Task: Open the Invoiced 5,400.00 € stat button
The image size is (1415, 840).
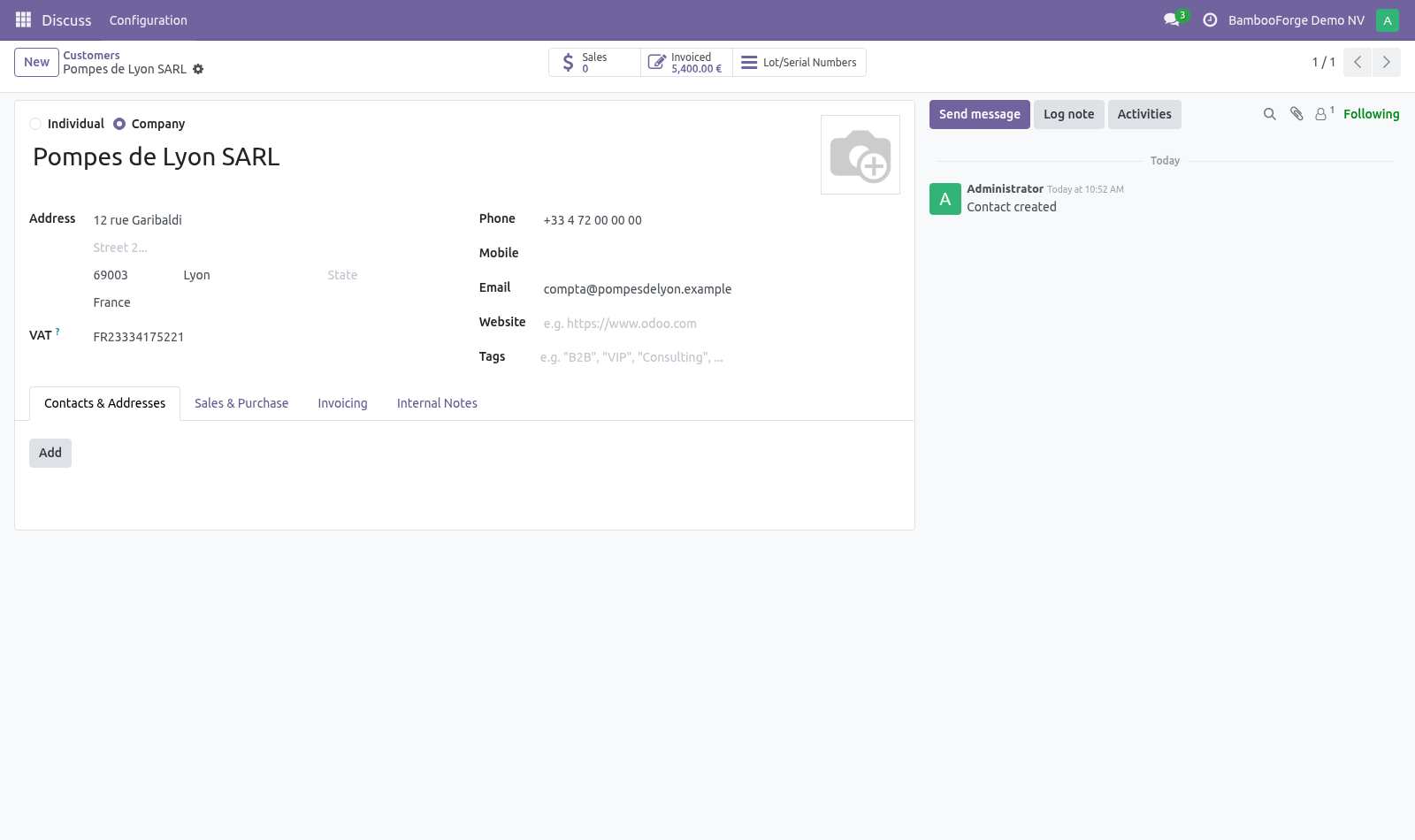Action: click(x=686, y=63)
